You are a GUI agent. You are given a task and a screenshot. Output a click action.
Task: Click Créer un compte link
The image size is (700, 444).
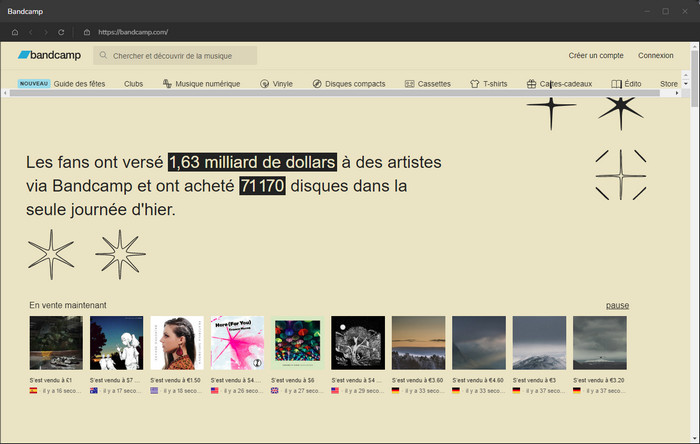pyautogui.click(x=596, y=55)
